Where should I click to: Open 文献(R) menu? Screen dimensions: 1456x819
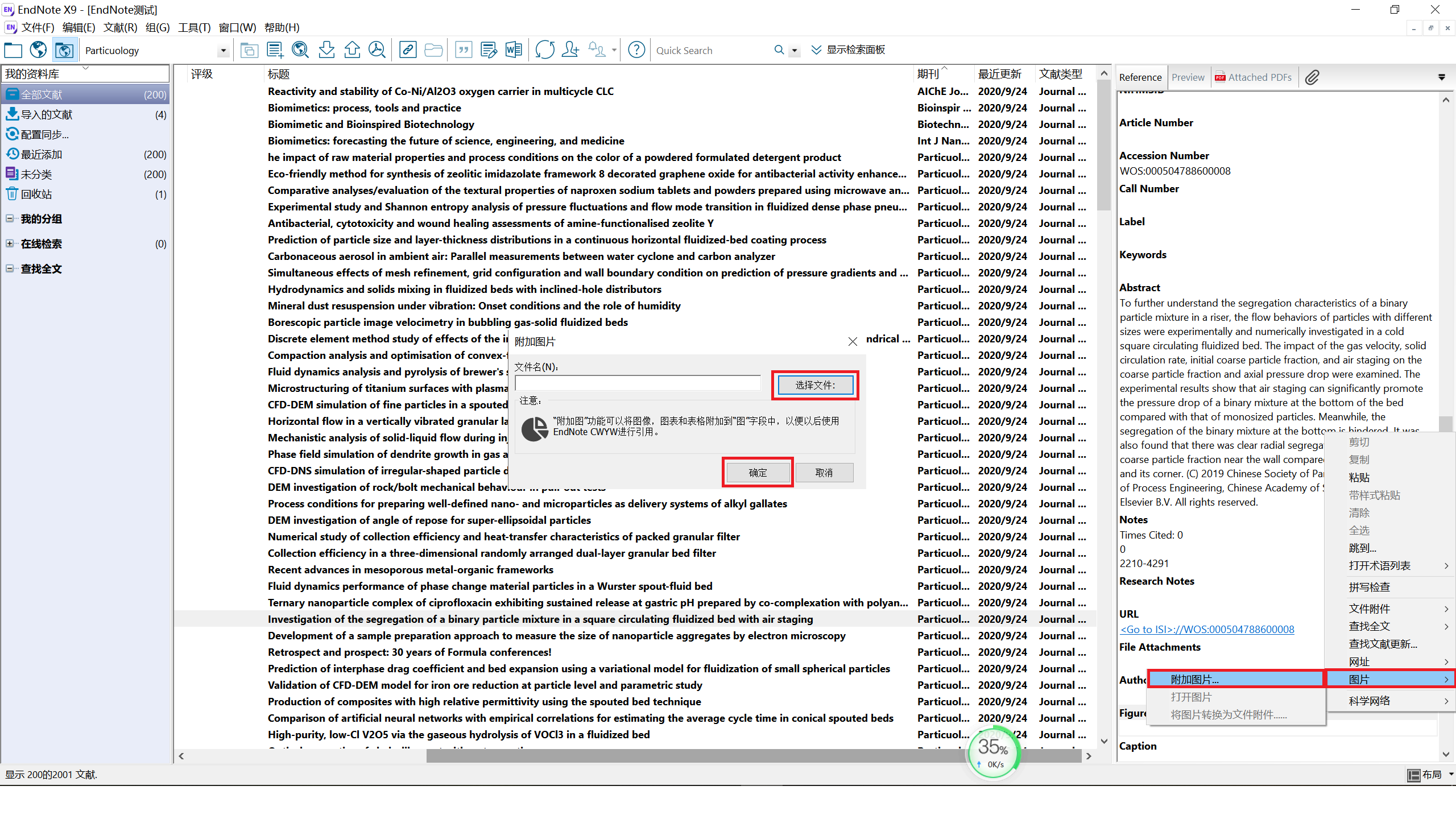pyautogui.click(x=121, y=27)
